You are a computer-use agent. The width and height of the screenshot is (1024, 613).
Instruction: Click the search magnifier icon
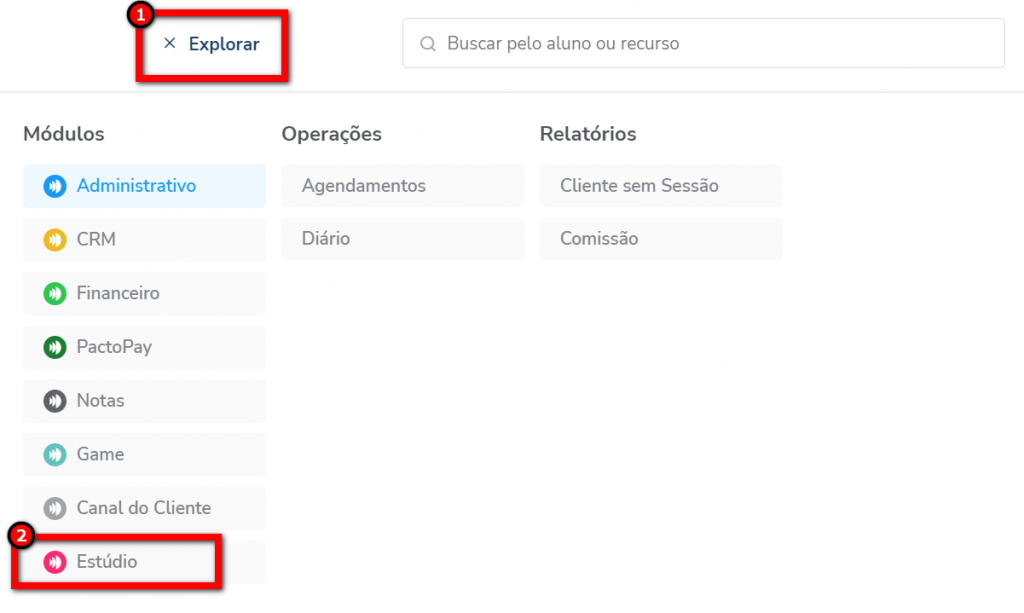[x=428, y=44]
